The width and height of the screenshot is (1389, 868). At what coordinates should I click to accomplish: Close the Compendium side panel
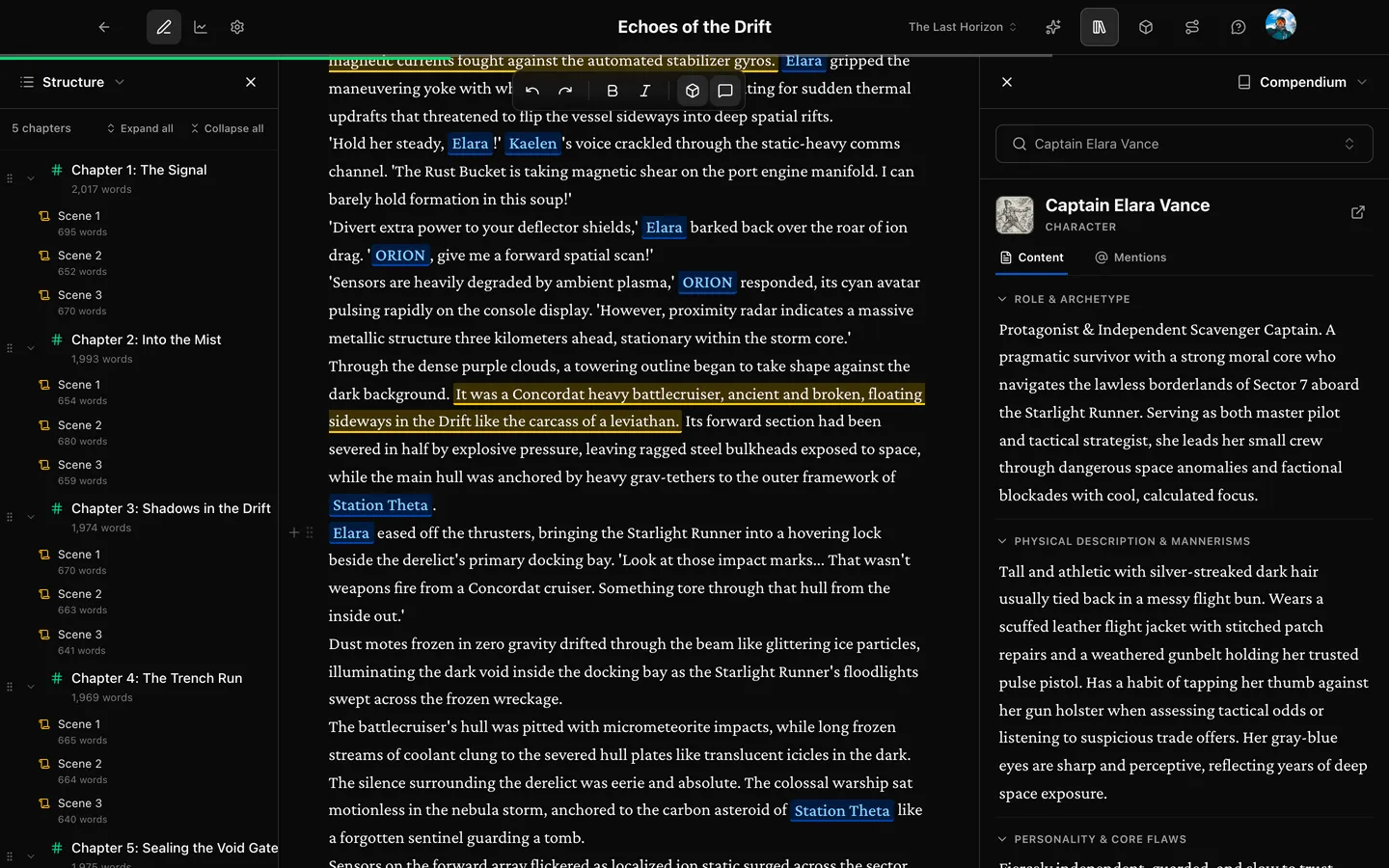pyautogui.click(x=1007, y=82)
